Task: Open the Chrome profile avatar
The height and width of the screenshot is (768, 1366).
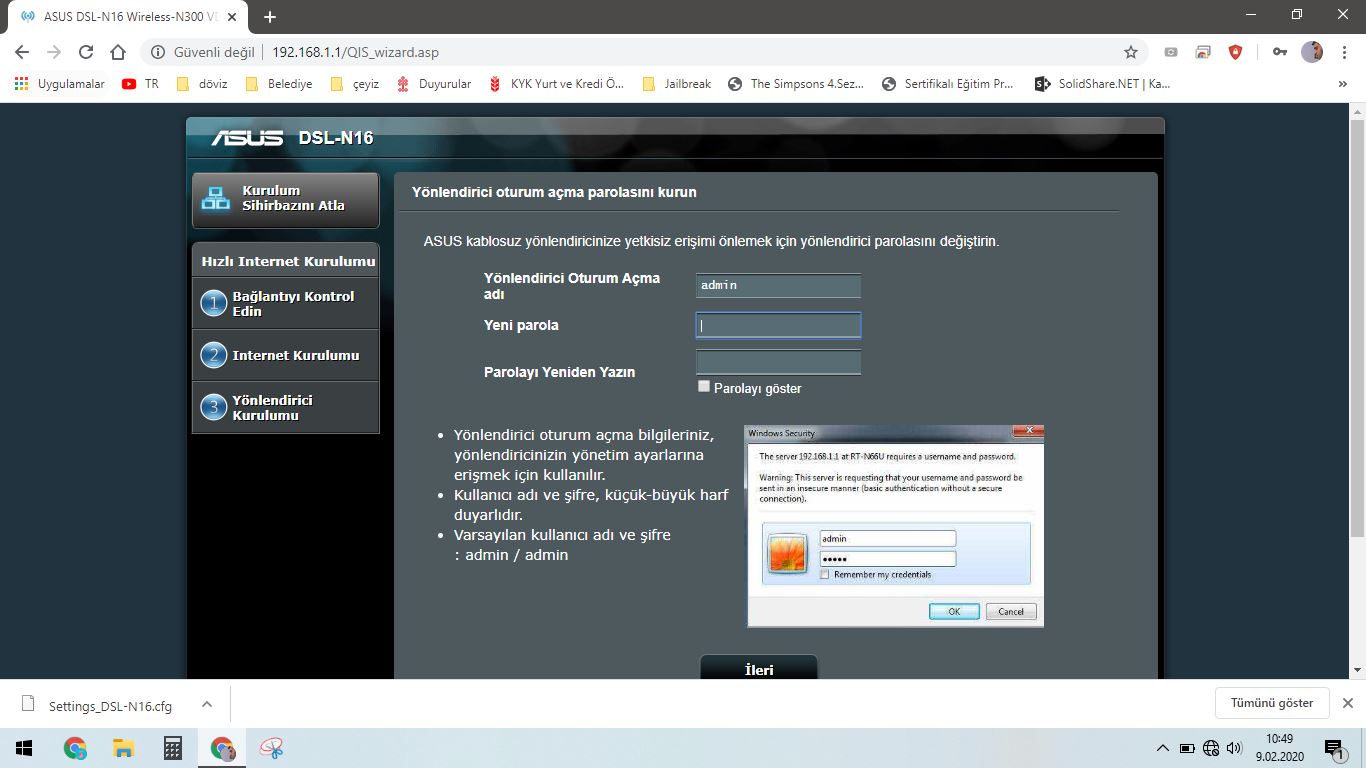Action: coord(1312,52)
